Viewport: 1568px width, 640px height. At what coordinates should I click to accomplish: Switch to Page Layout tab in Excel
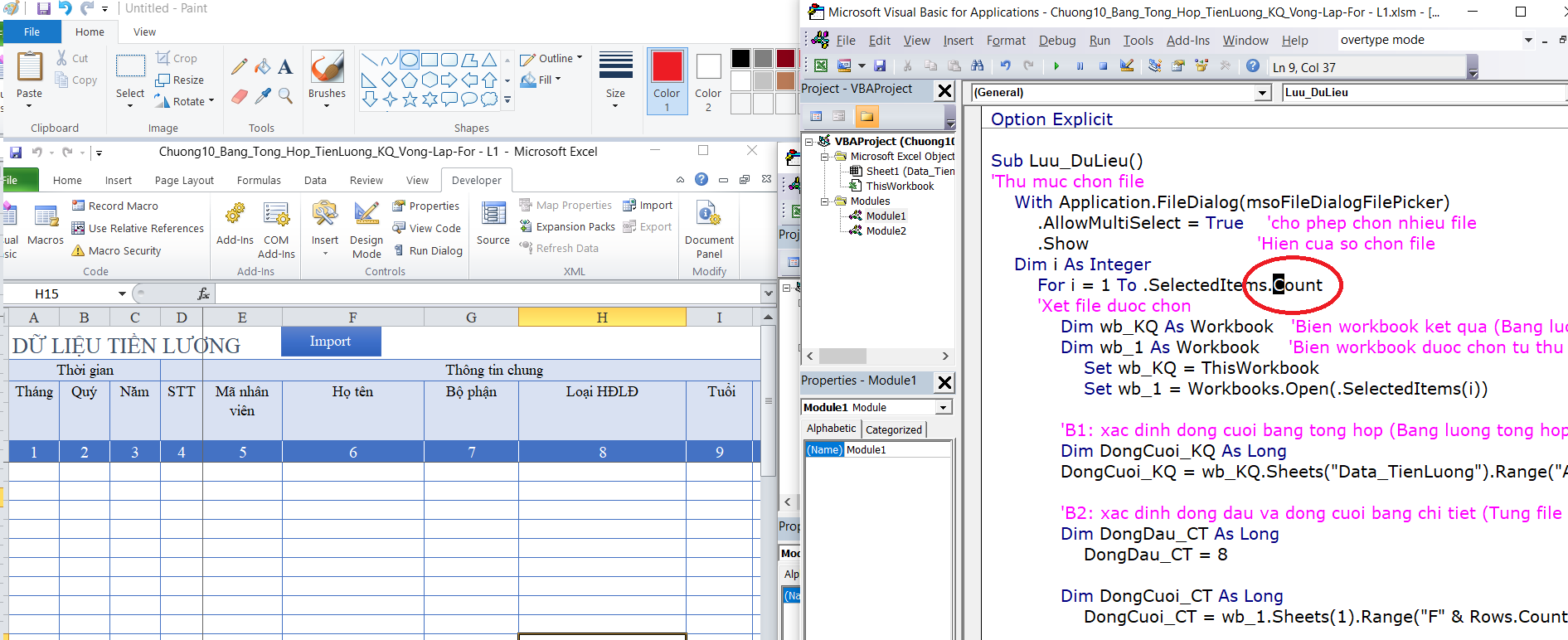coord(184,180)
